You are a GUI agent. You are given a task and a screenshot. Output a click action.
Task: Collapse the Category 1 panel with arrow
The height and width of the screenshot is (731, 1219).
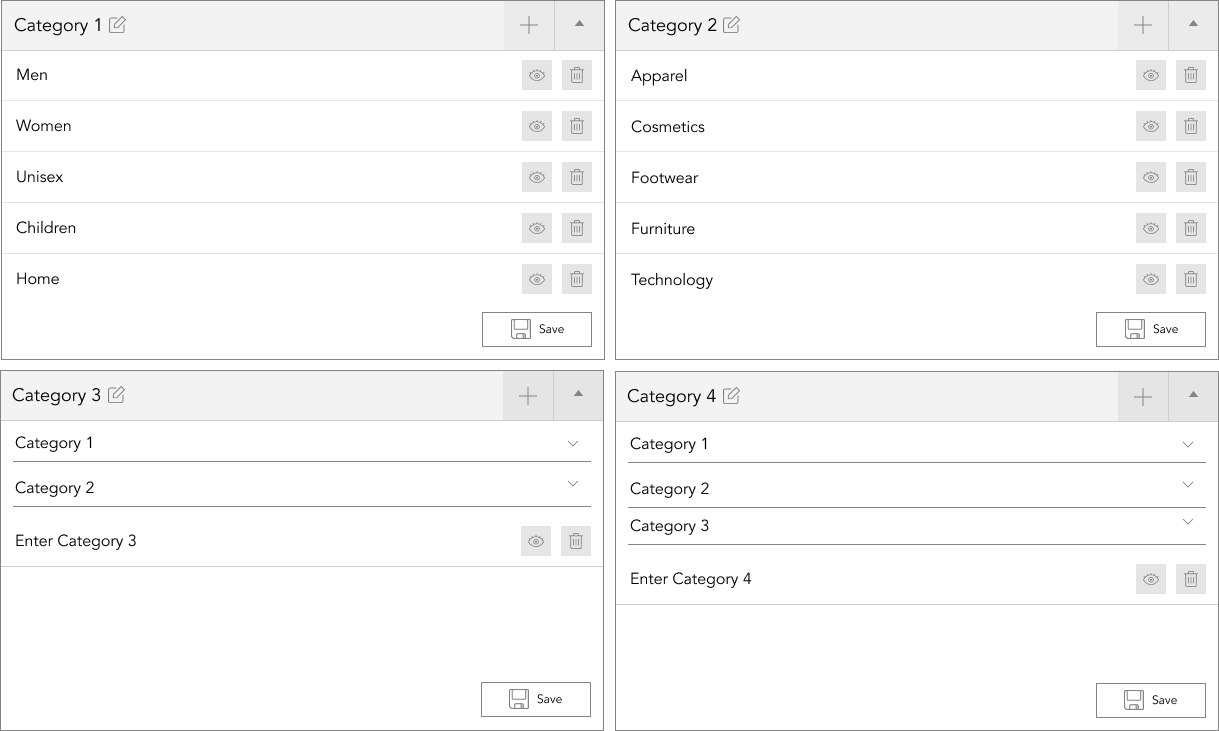coord(579,25)
